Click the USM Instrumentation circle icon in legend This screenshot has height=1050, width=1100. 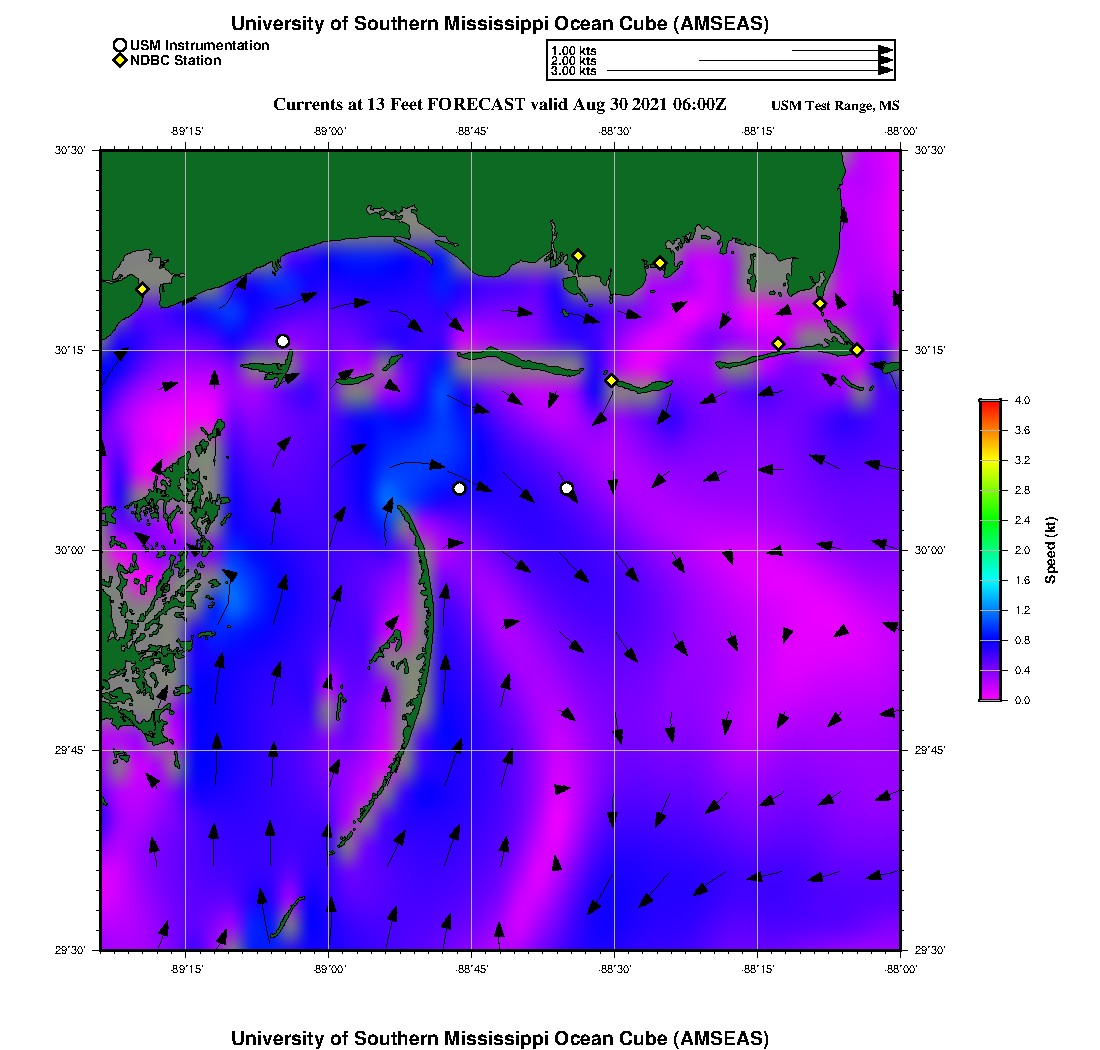pyautogui.click(x=120, y=45)
